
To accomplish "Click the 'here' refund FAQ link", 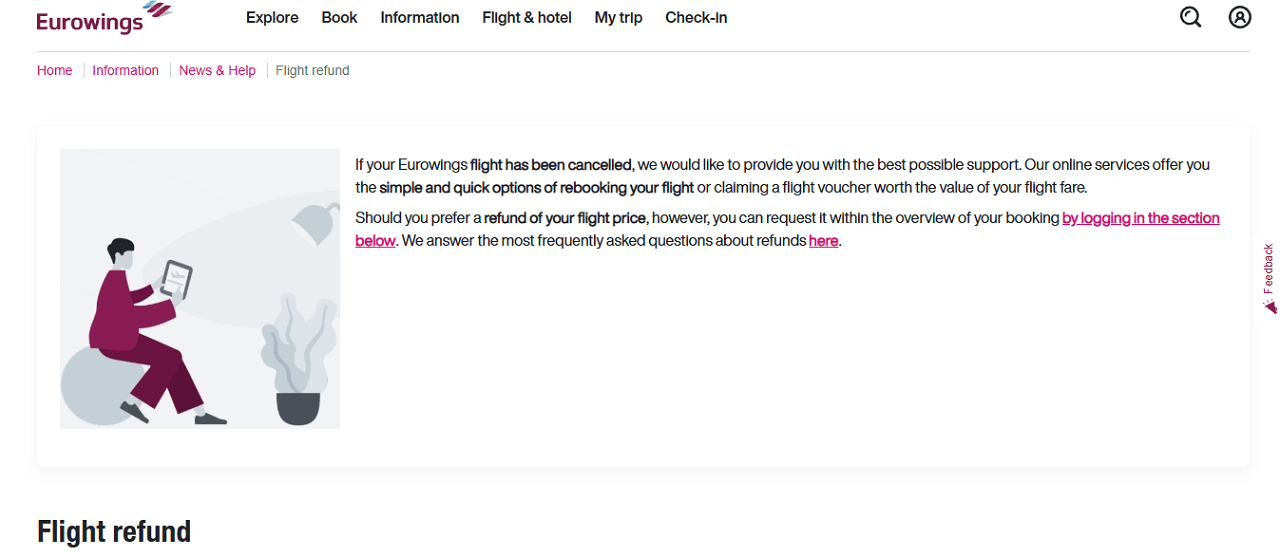I will 823,241.
